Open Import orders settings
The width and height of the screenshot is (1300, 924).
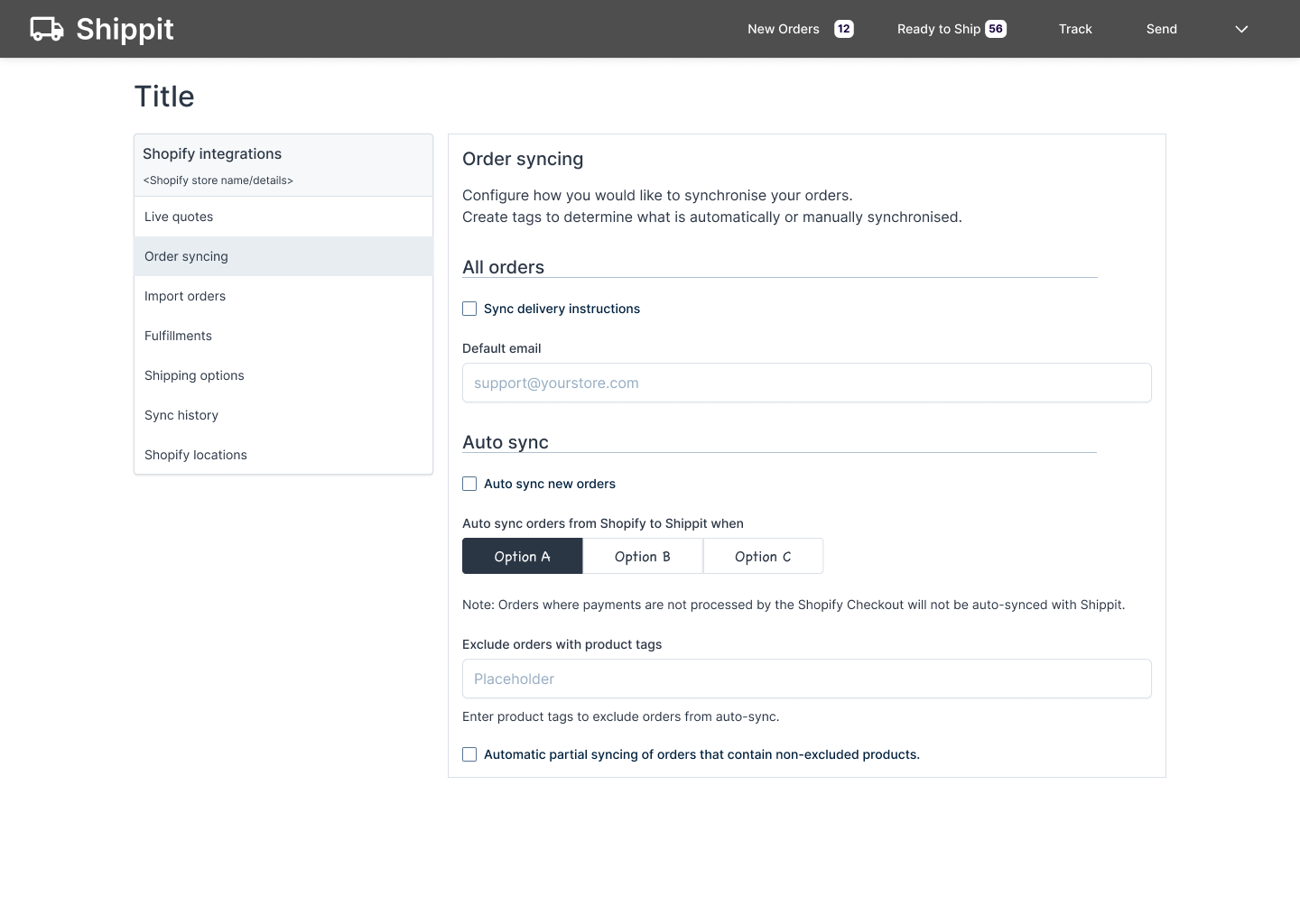283,296
